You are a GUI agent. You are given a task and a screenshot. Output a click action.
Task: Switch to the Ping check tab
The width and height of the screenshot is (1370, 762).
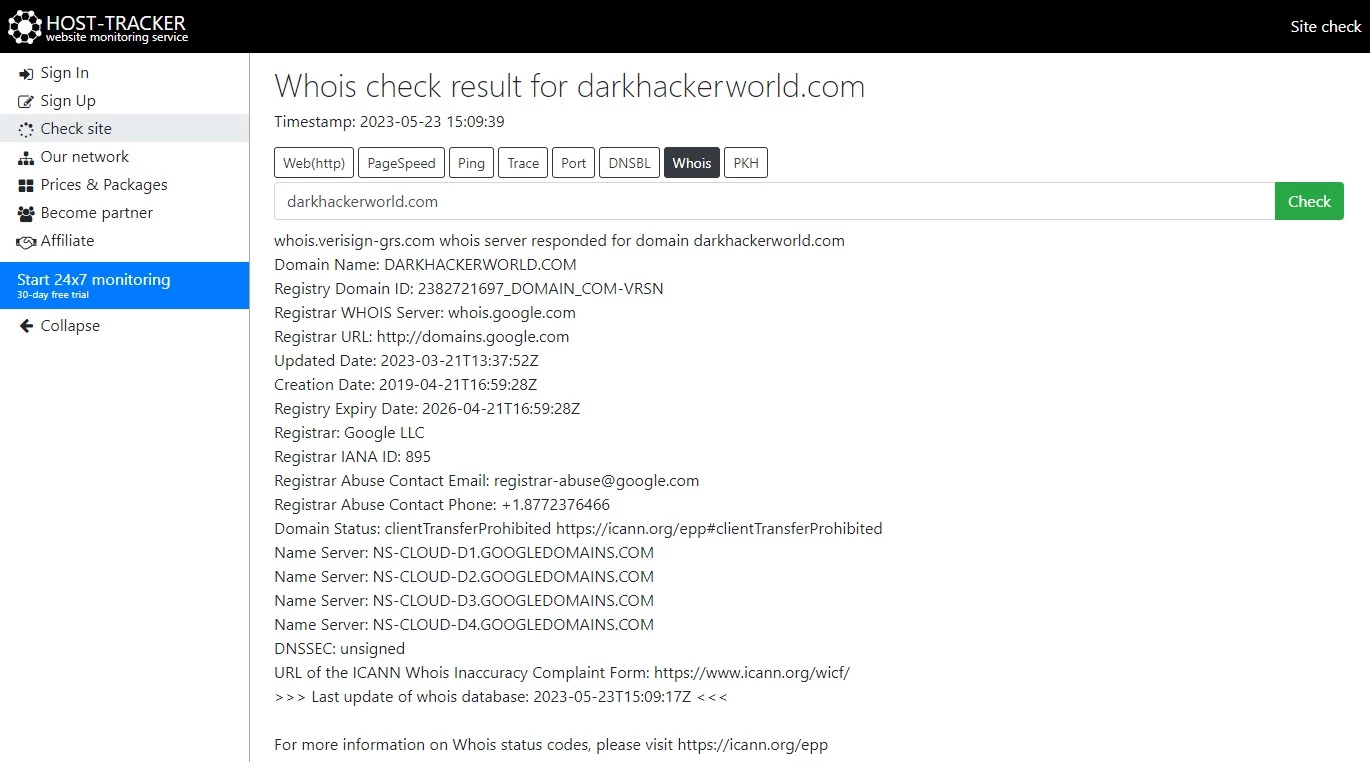coord(471,163)
